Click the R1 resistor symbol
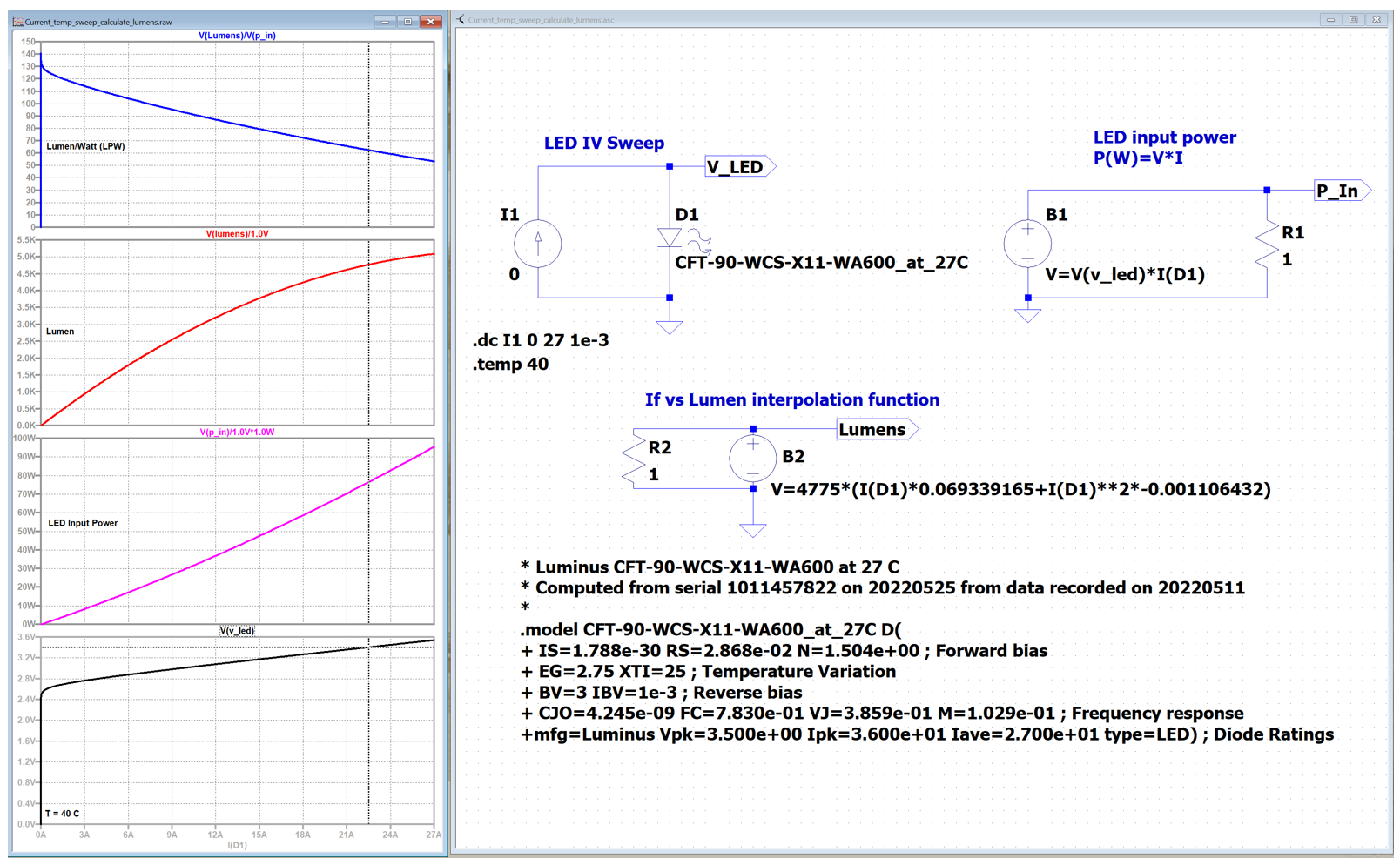Image resolution: width=1400 pixels, height=865 pixels. pyautogui.click(x=1267, y=246)
